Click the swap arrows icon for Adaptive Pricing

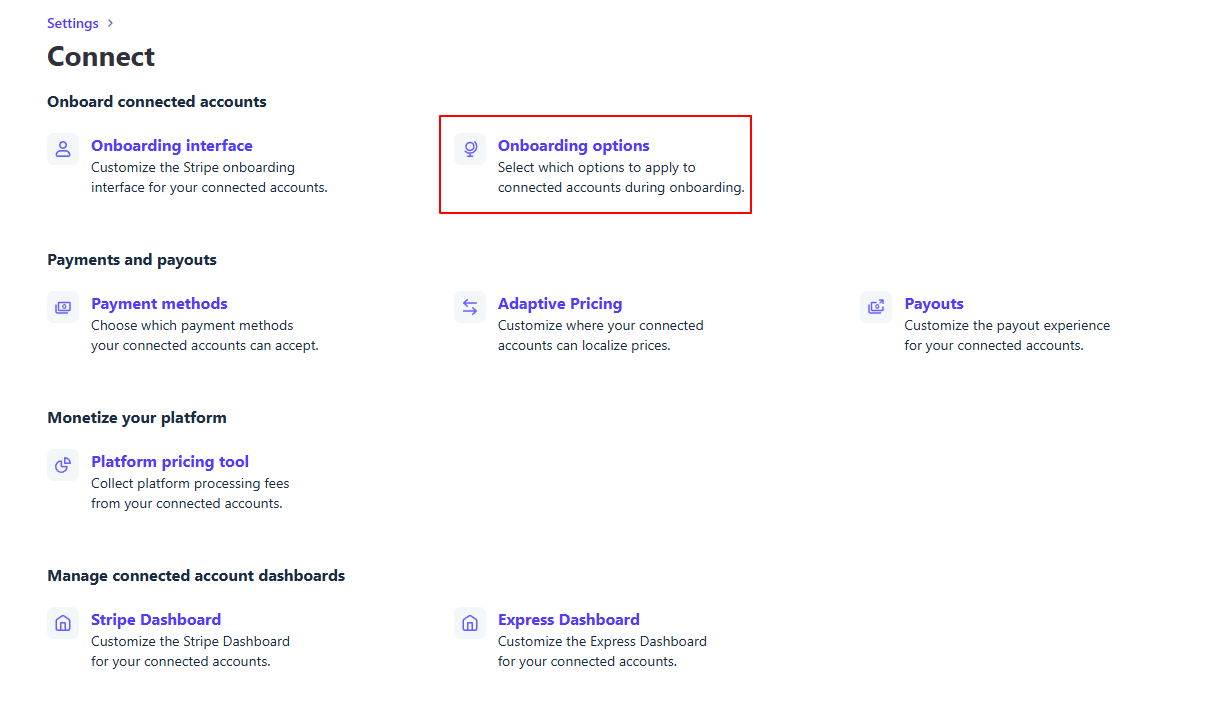tap(470, 307)
